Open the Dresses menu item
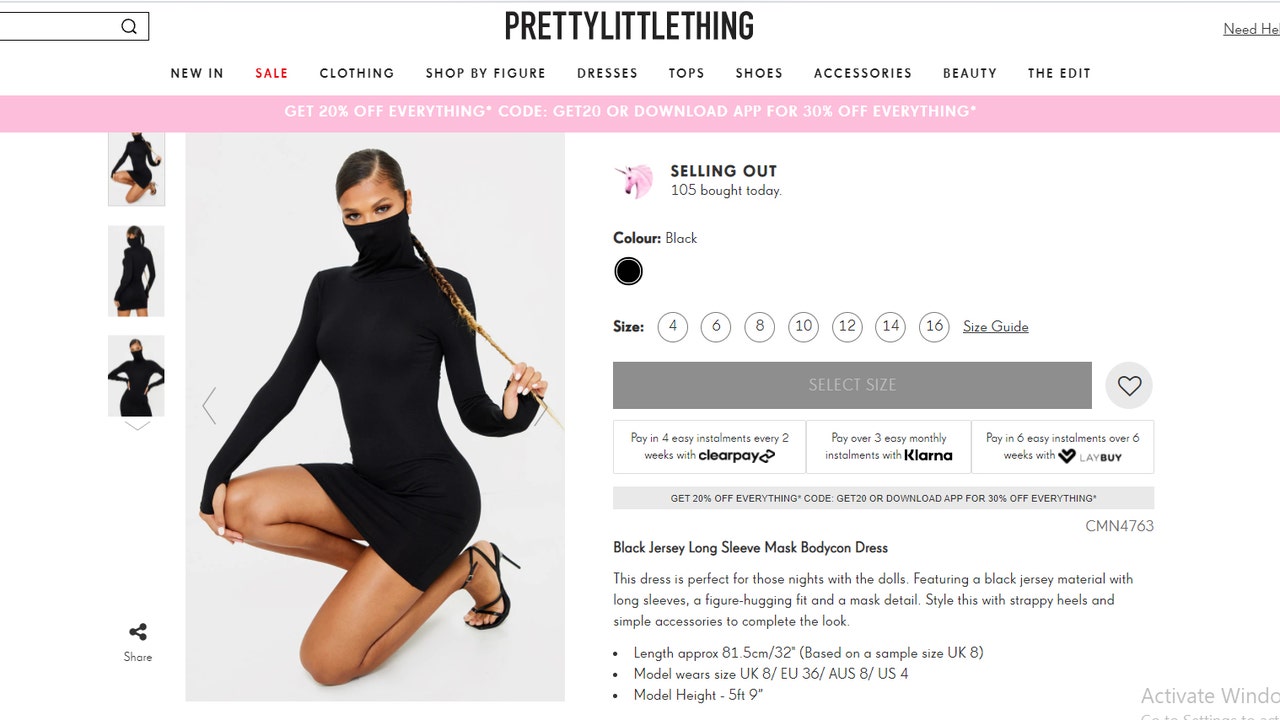This screenshot has height=720, width=1280. (x=607, y=73)
